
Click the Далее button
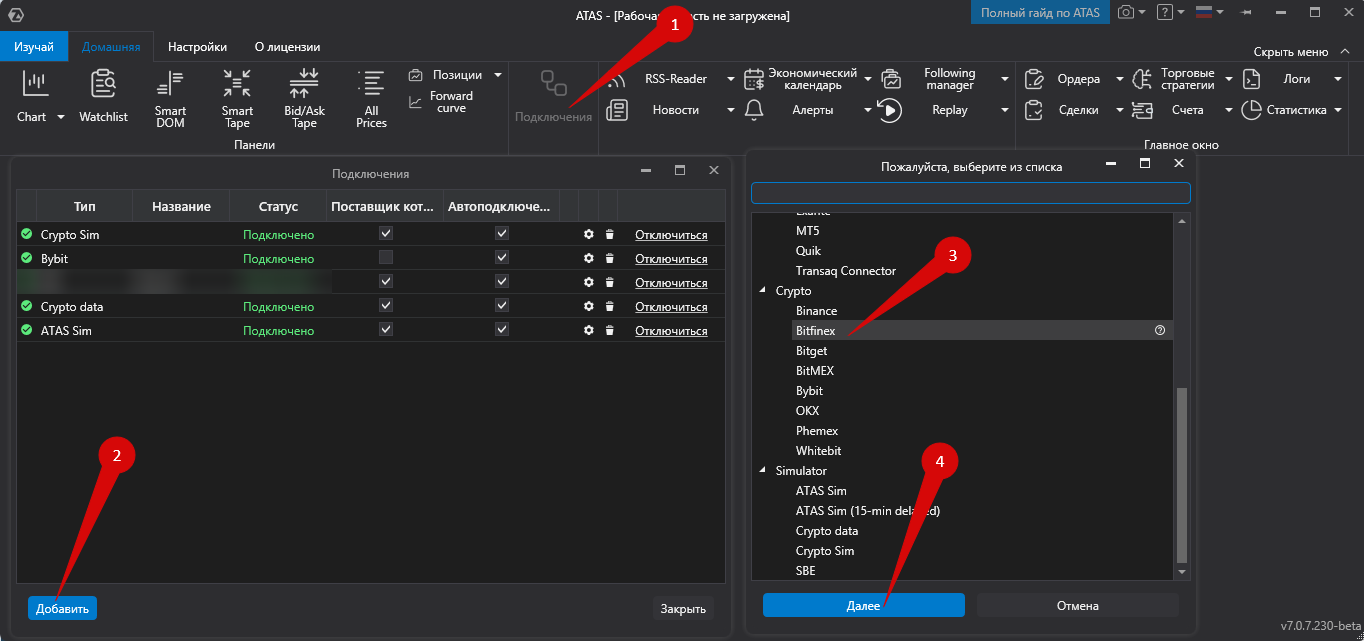tap(864, 605)
